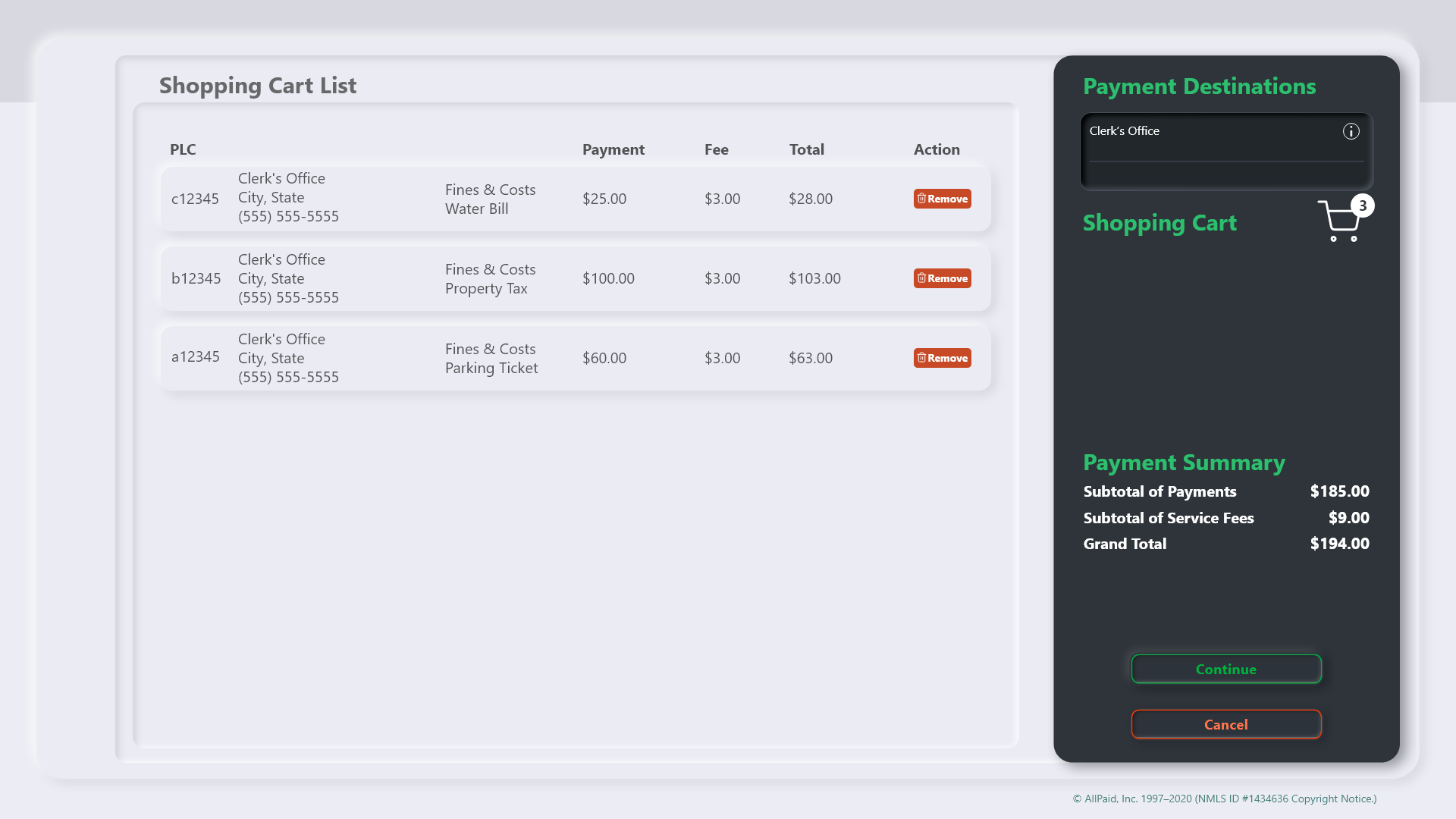The height and width of the screenshot is (819, 1456).
Task: Click the $100.00 payment amount
Action: [608, 278]
